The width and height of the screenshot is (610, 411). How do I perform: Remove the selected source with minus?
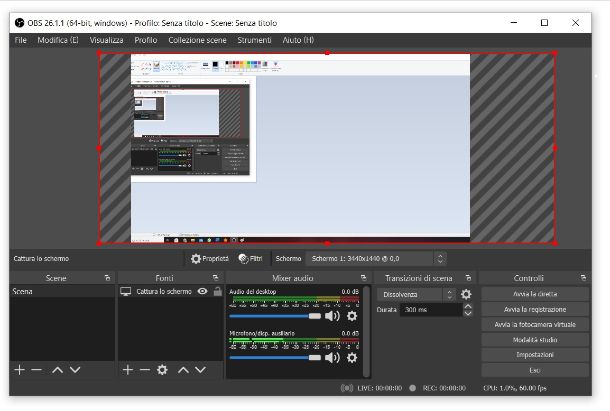pos(145,370)
